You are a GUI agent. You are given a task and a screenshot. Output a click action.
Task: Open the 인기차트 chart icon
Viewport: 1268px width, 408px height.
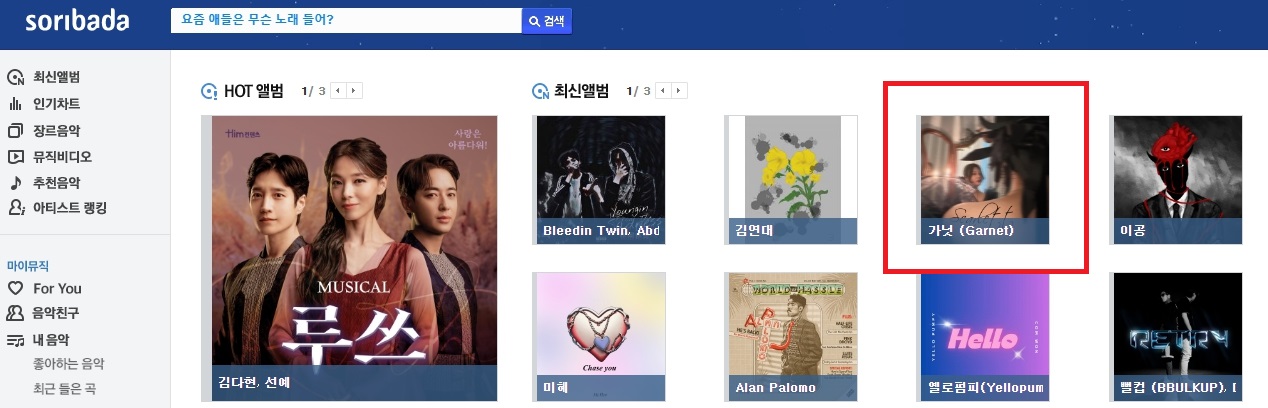[15, 104]
